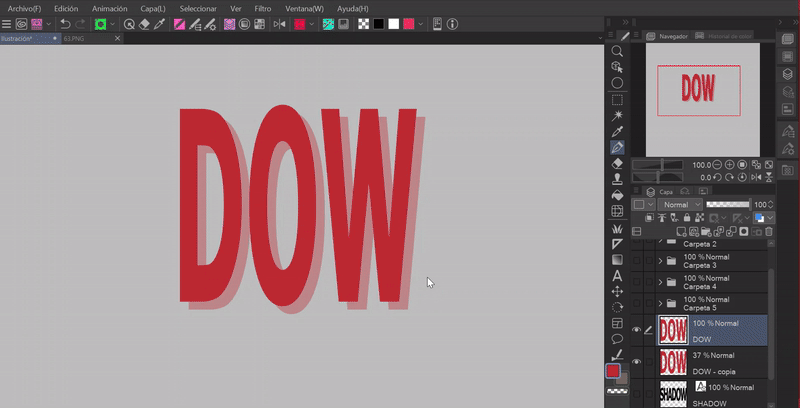Expand the Carpeta 4 folder
The image size is (800, 408).
point(660,282)
